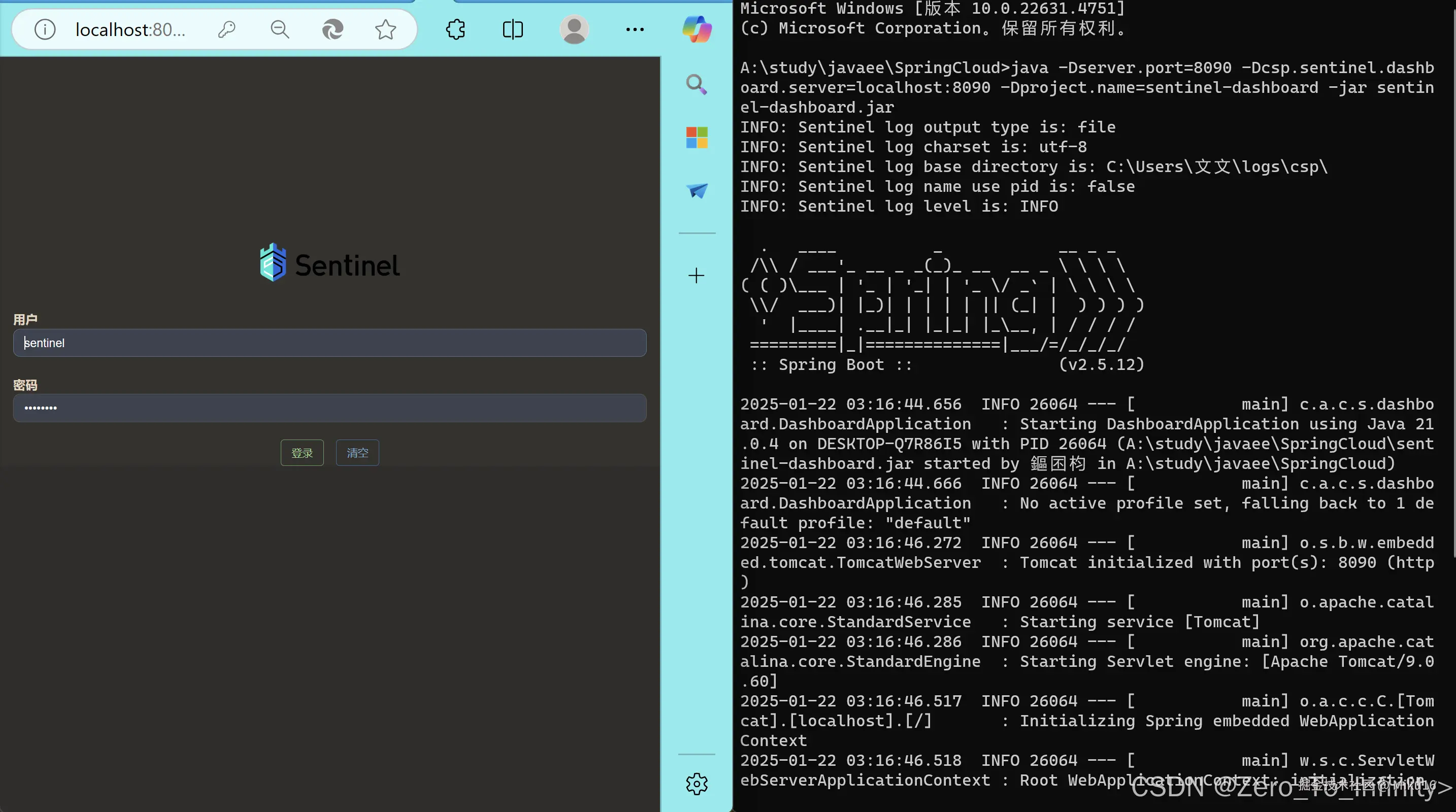Click the 用户 label
Viewport: 1456px width, 812px height.
[x=25, y=320]
